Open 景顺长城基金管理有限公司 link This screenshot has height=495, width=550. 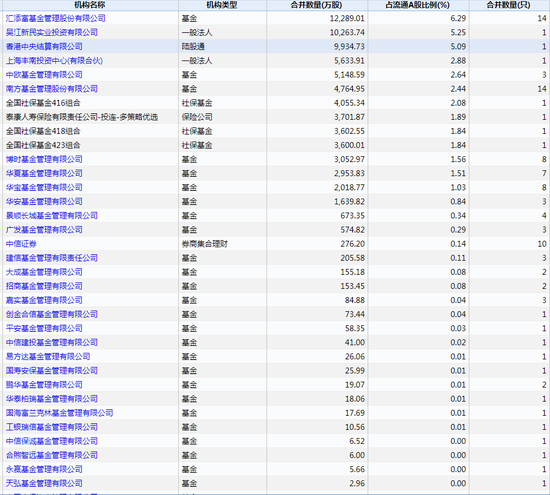tap(52, 215)
